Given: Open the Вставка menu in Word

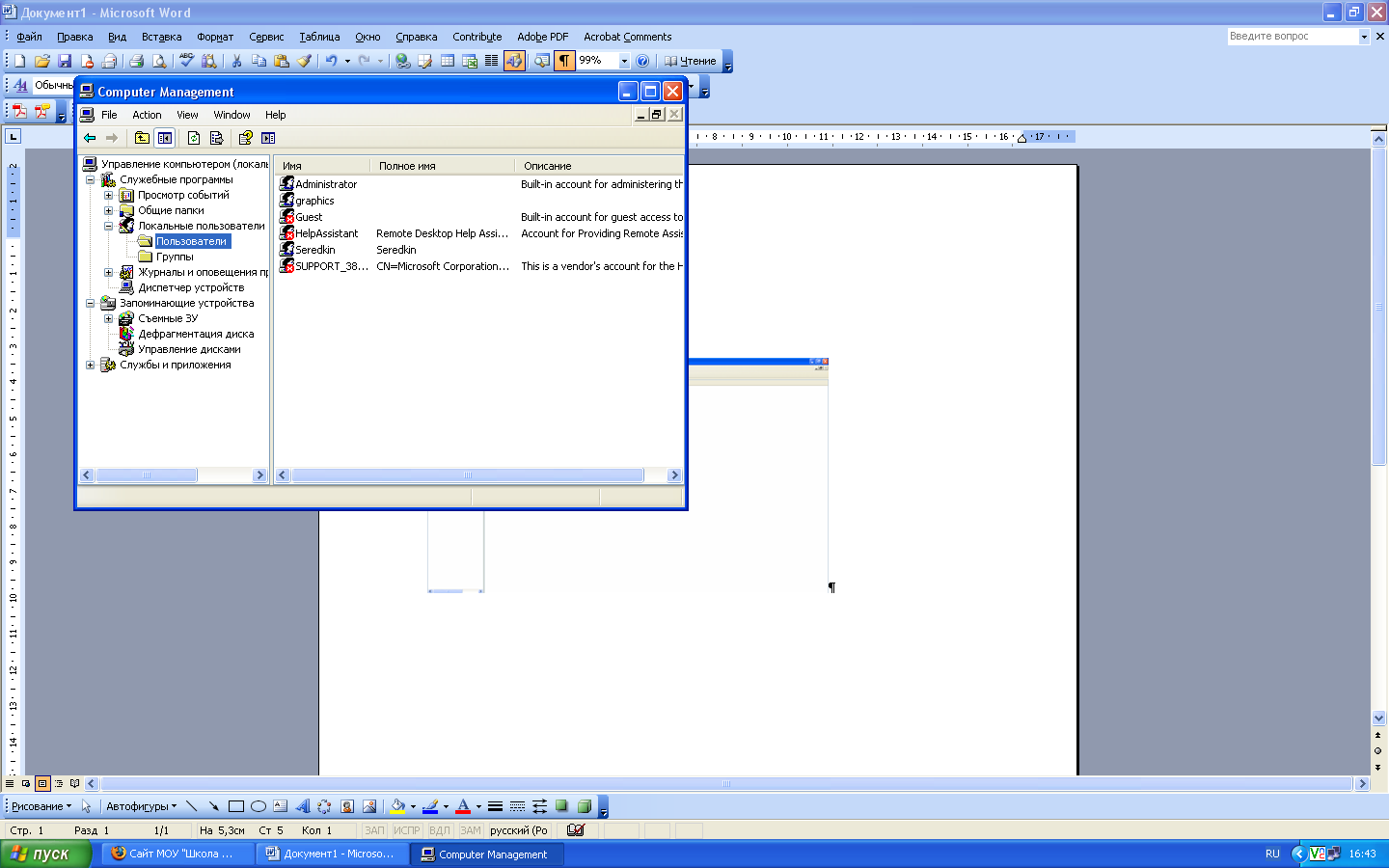Looking at the screenshot, I should pyautogui.click(x=161, y=37).
